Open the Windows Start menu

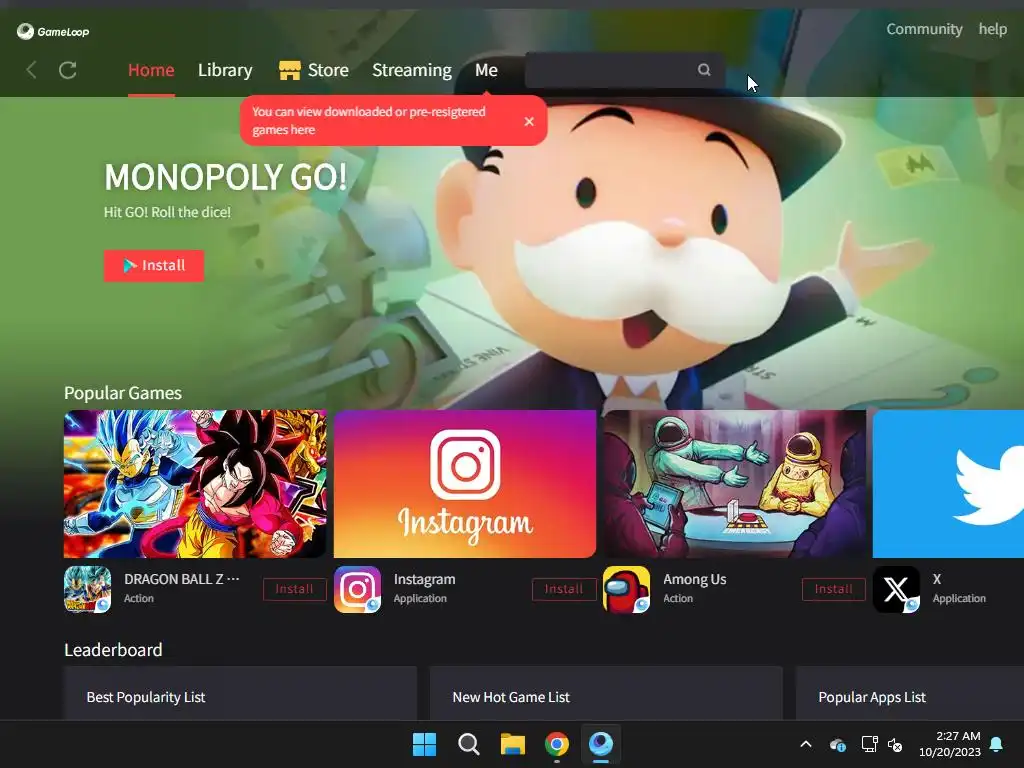tap(424, 744)
